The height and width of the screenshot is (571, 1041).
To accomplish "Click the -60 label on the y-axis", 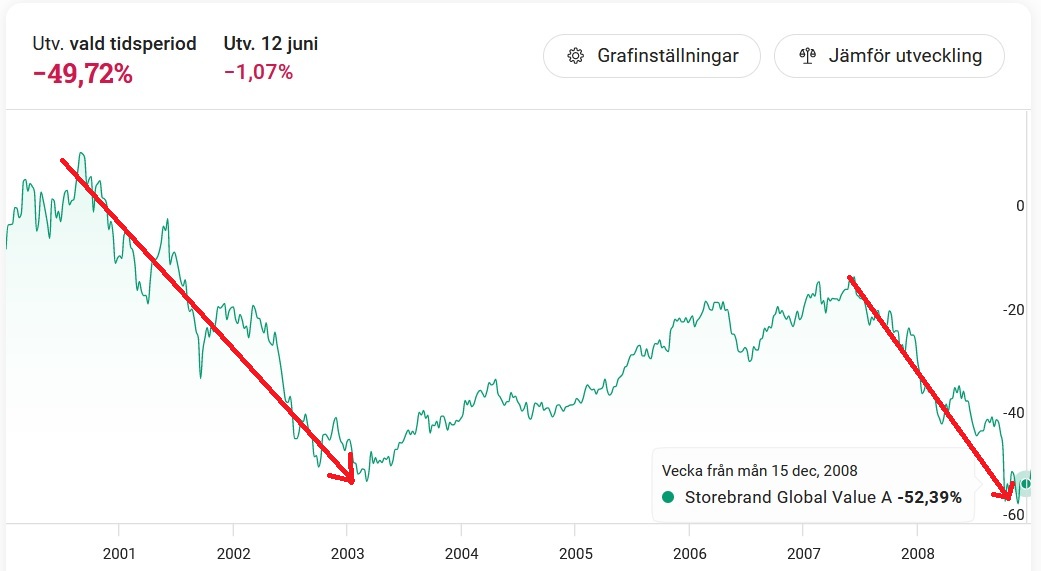I will [1013, 515].
